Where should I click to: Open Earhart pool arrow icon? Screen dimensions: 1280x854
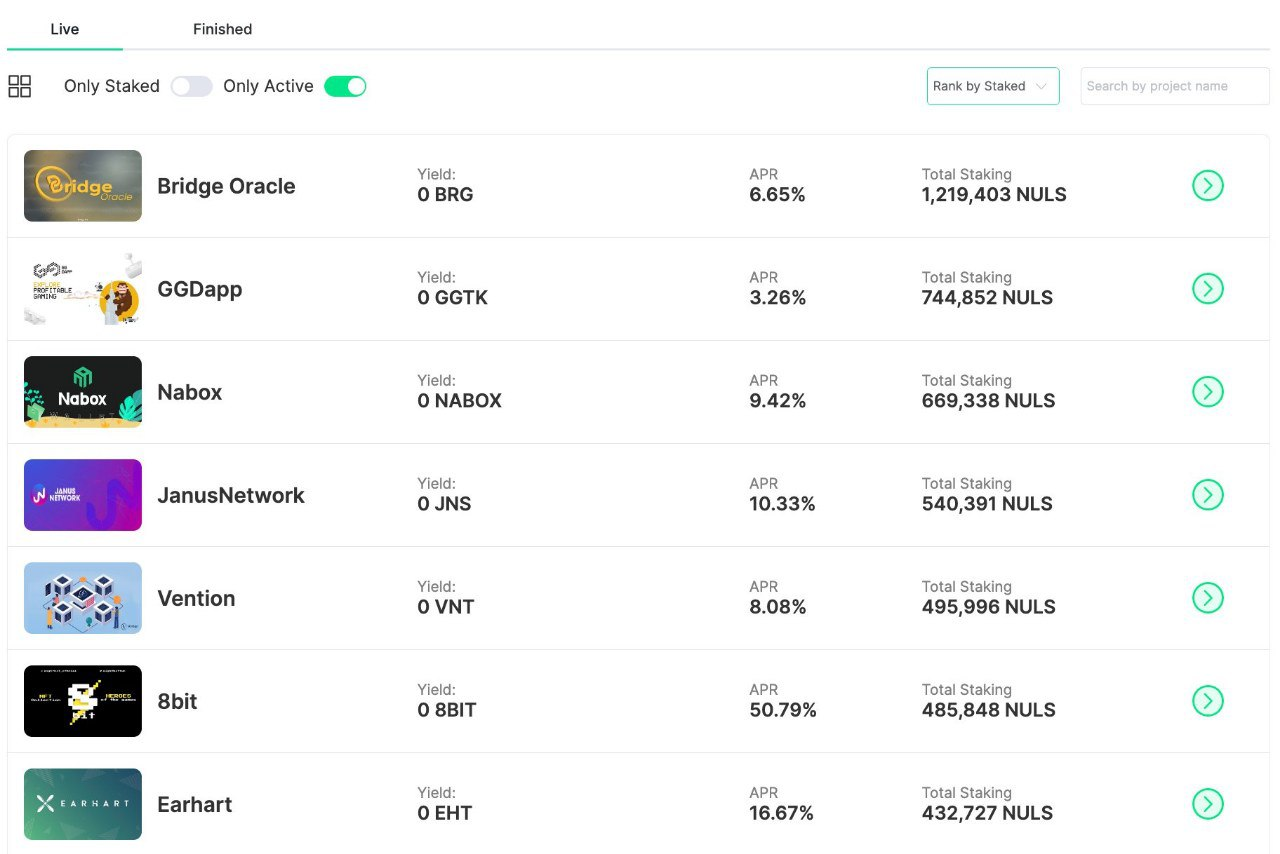(1208, 804)
